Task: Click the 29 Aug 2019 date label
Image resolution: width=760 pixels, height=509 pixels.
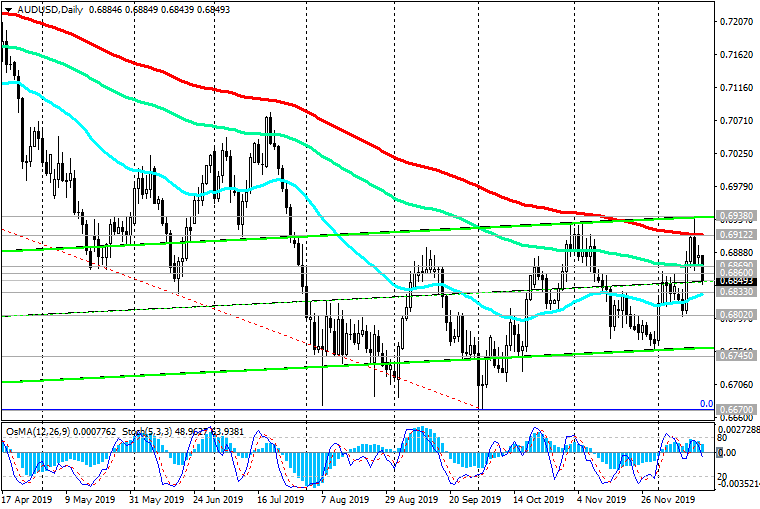Action: click(412, 499)
